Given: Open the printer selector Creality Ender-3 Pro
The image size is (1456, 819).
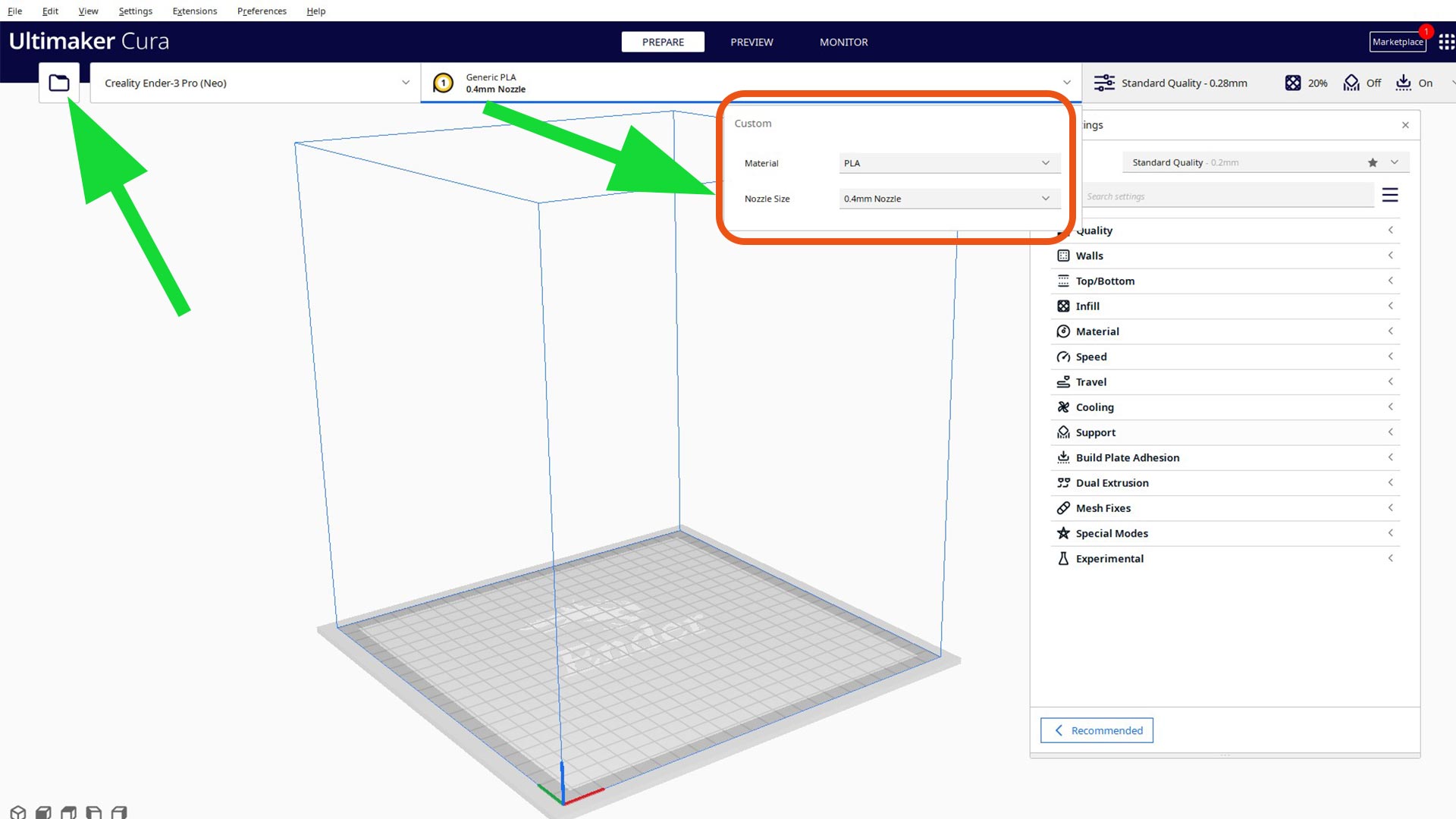Looking at the screenshot, I should 255,83.
